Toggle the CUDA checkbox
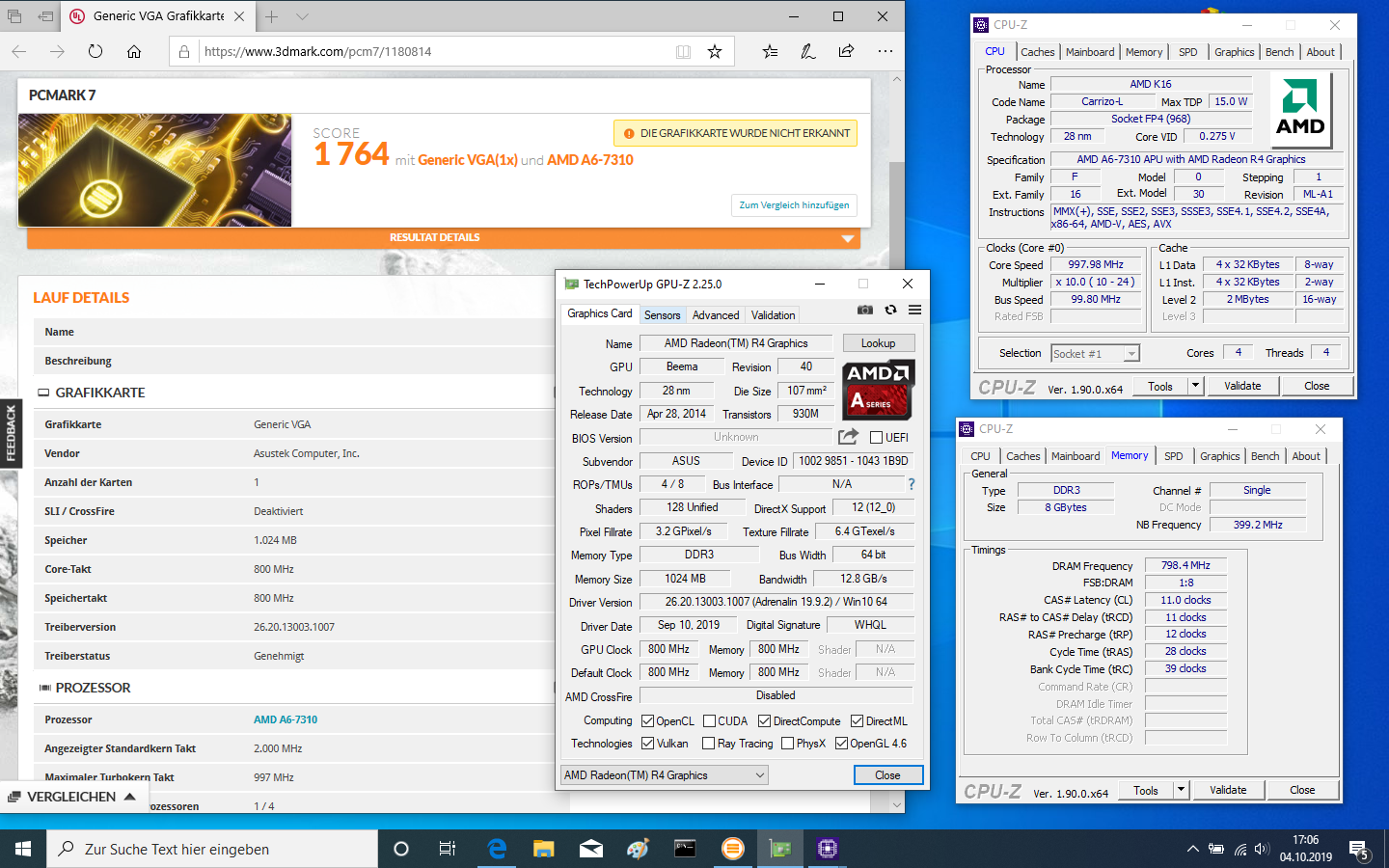Image resolution: width=1389 pixels, height=868 pixels. point(710,720)
